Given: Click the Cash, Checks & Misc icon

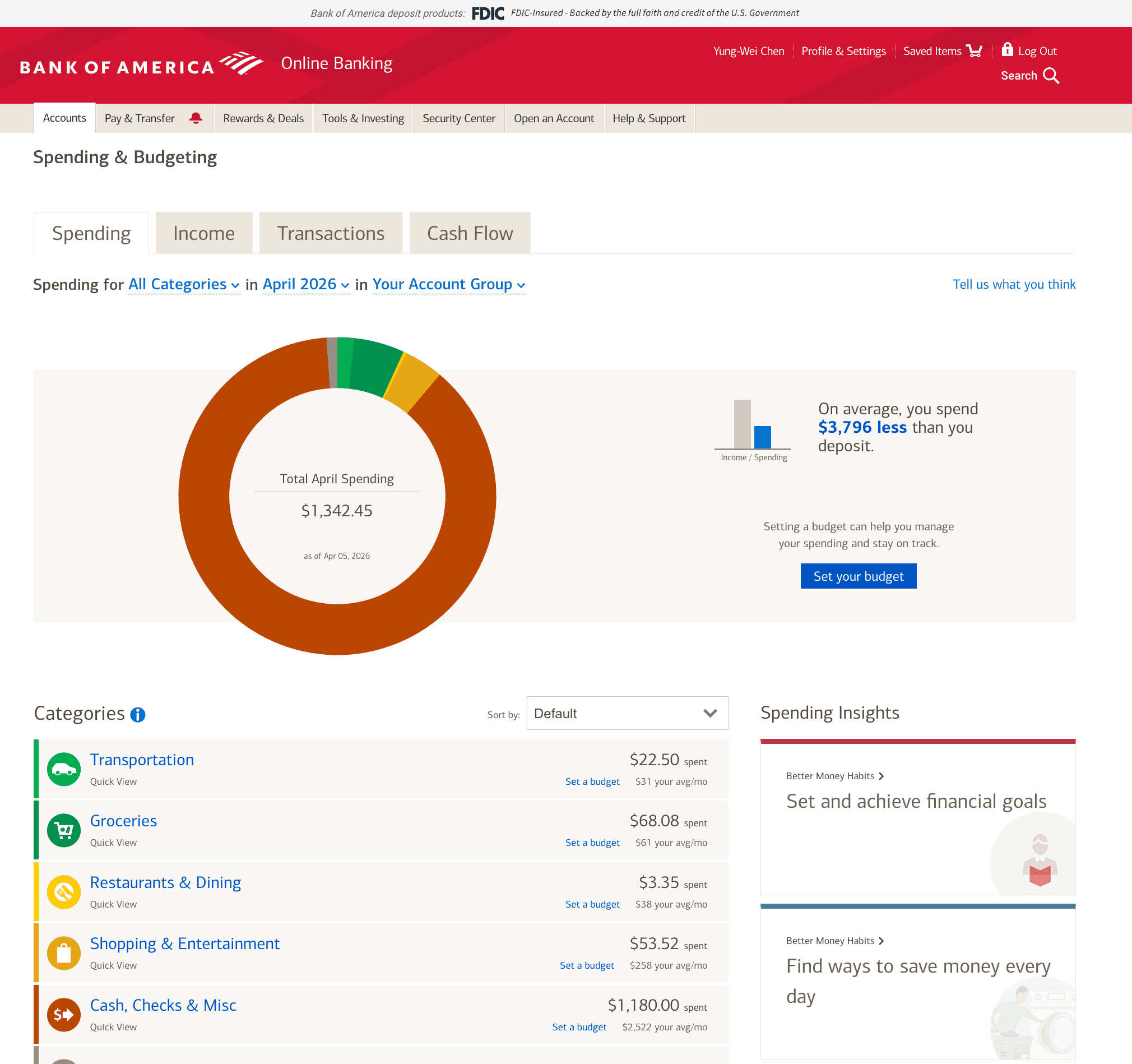Looking at the screenshot, I should [x=64, y=1014].
